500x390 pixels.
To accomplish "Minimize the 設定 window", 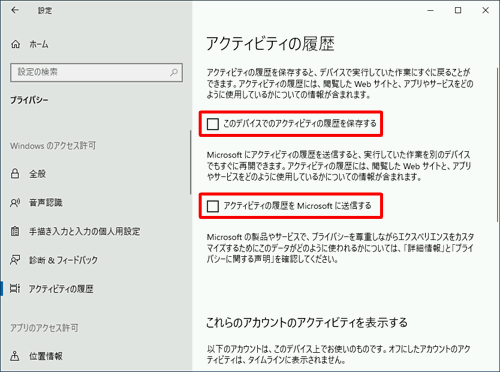I will point(431,10).
